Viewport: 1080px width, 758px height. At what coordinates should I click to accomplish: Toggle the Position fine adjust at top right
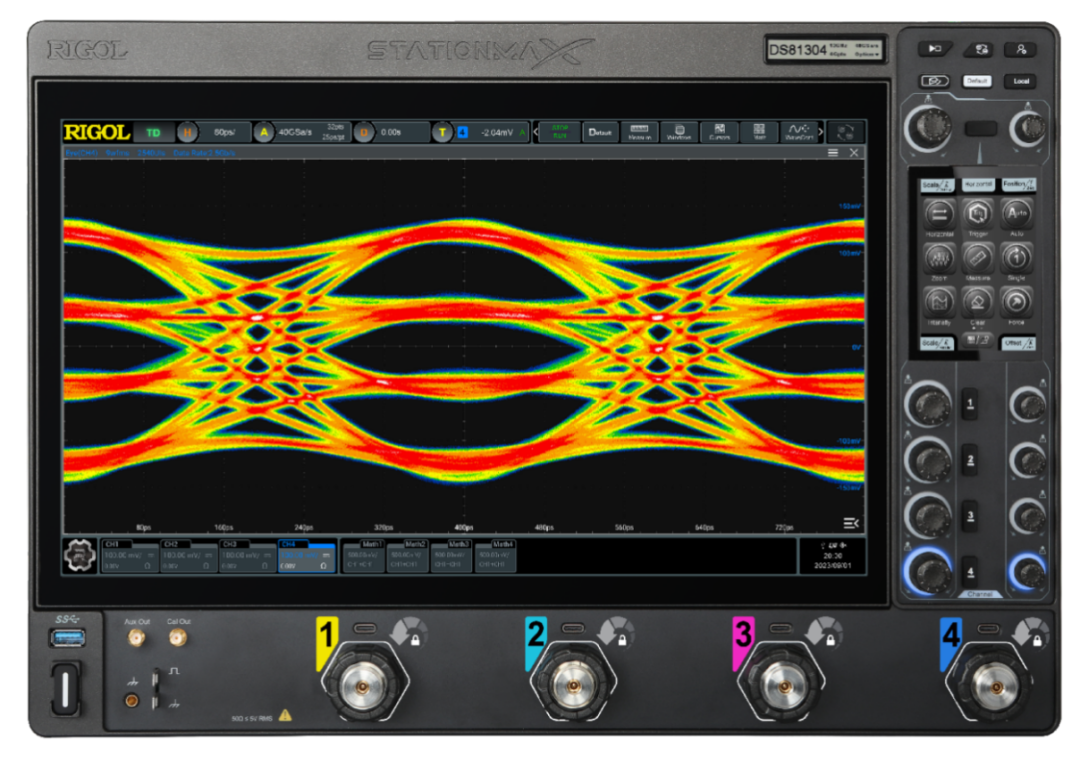pyautogui.click(x=1018, y=185)
